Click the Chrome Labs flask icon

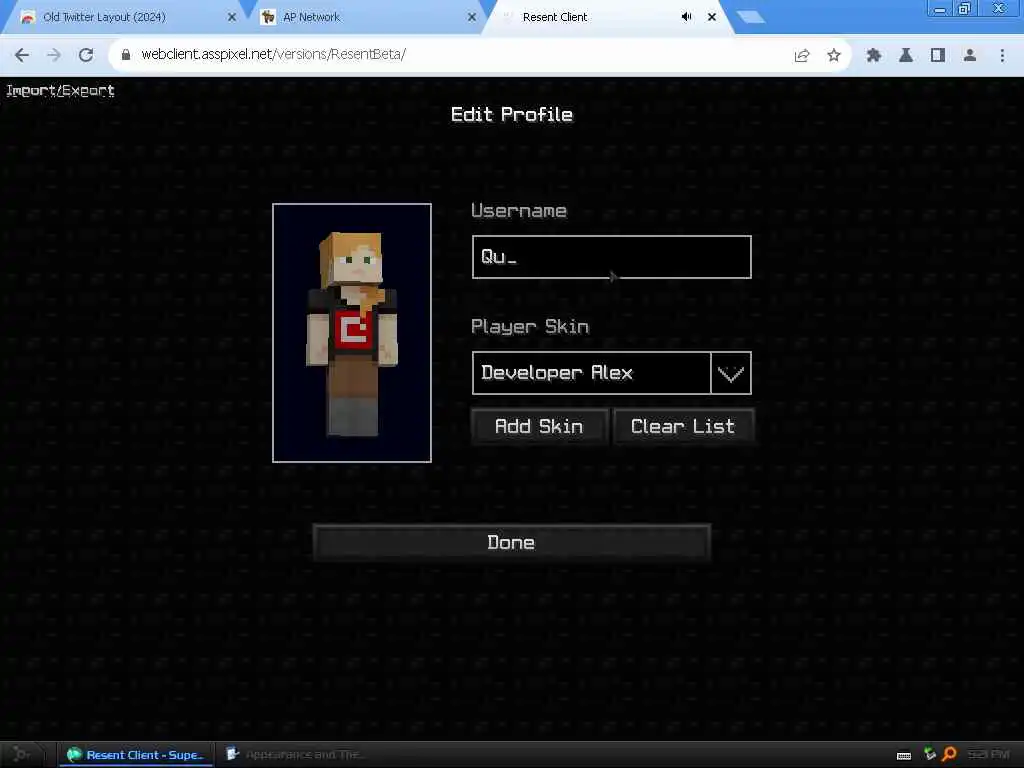[906, 56]
